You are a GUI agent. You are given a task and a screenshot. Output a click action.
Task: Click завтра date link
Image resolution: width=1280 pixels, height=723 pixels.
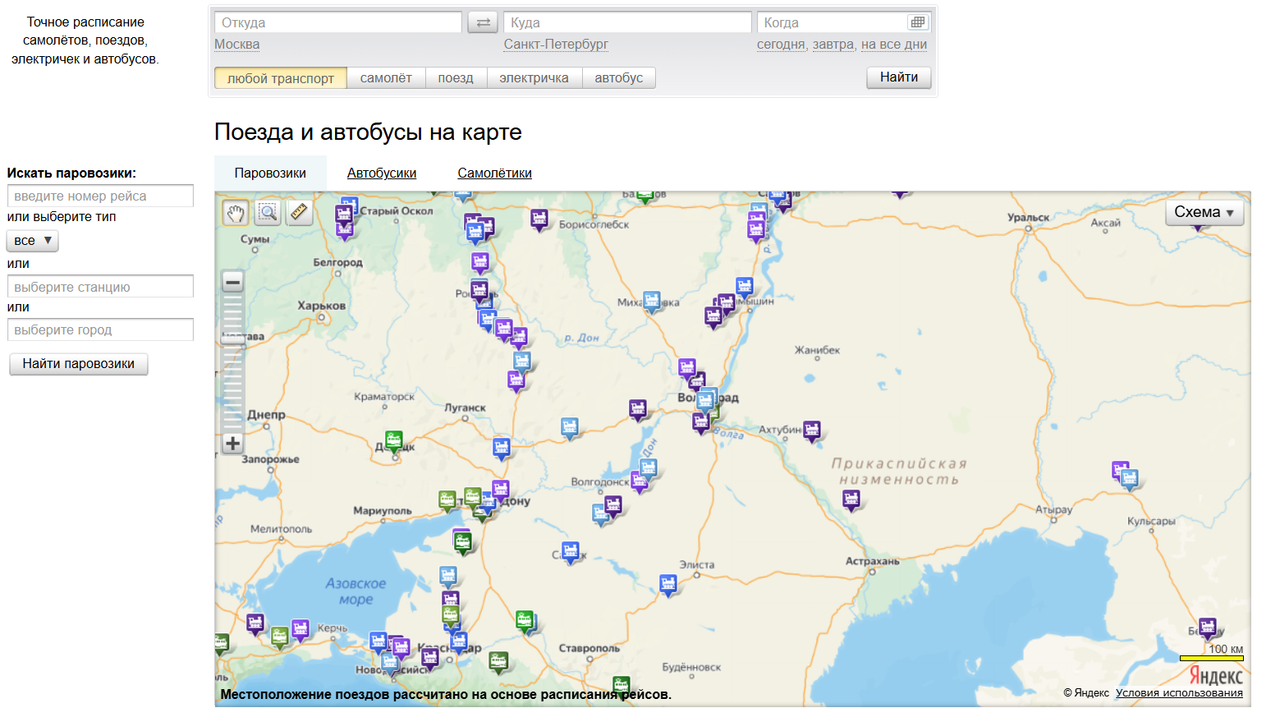click(x=833, y=44)
